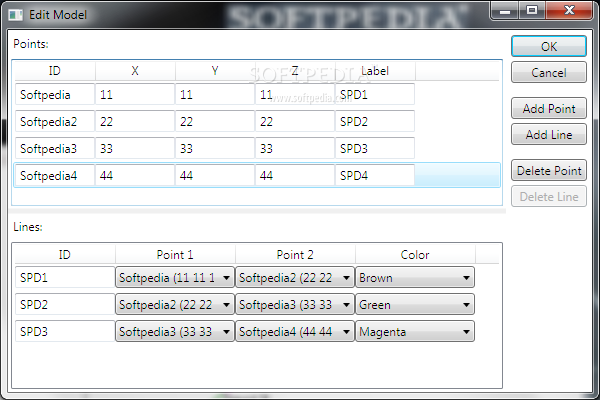Edit the Z value 44 field

pos(295,175)
